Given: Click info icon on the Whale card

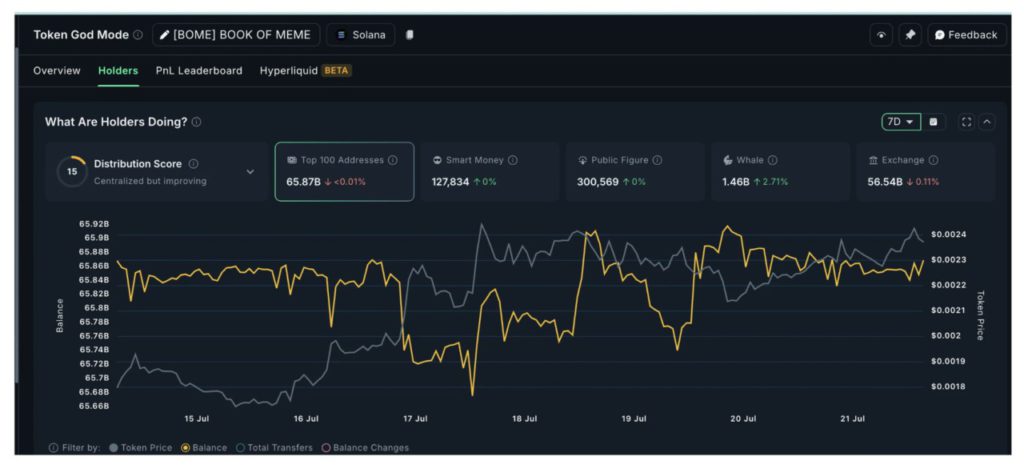Looking at the screenshot, I should pos(773,160).
